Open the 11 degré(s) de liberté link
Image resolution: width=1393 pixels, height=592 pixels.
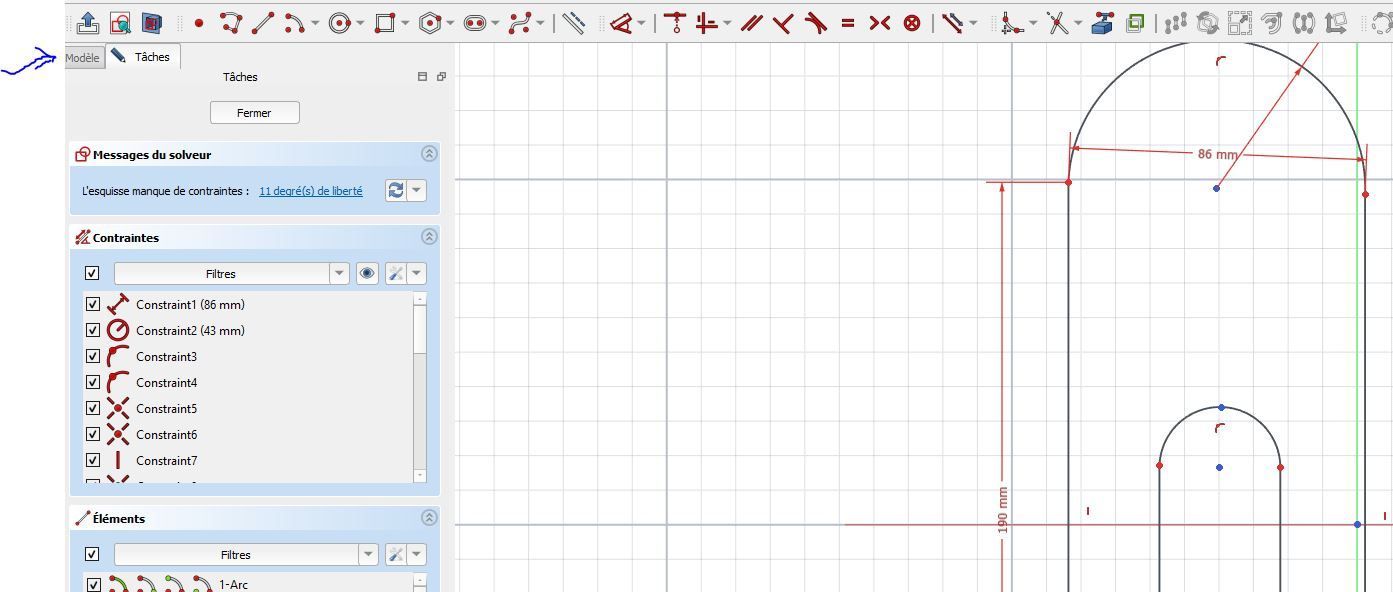pyautogui.click(x=311, y=190)
